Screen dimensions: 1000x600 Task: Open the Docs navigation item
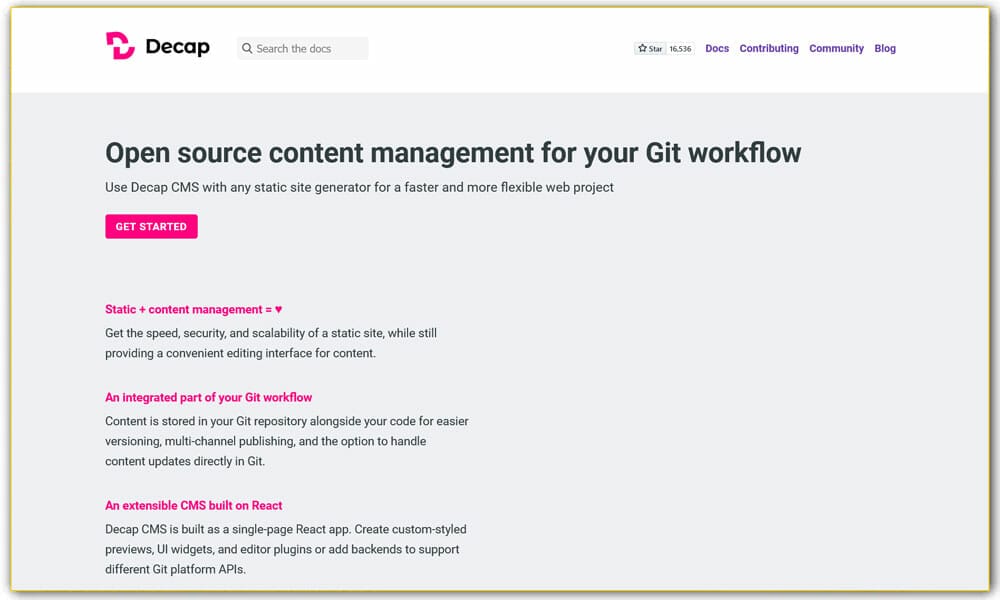click(717, 48)
